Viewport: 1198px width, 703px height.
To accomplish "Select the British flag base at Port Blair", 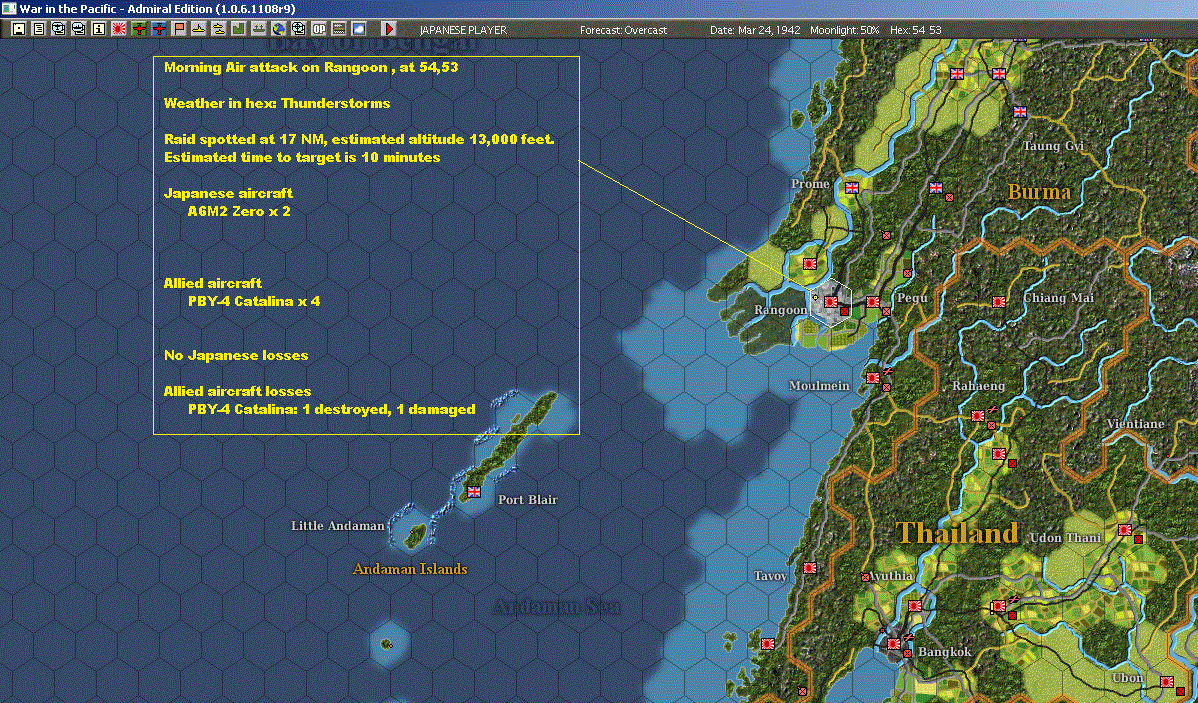I will [x=474, y=491].
